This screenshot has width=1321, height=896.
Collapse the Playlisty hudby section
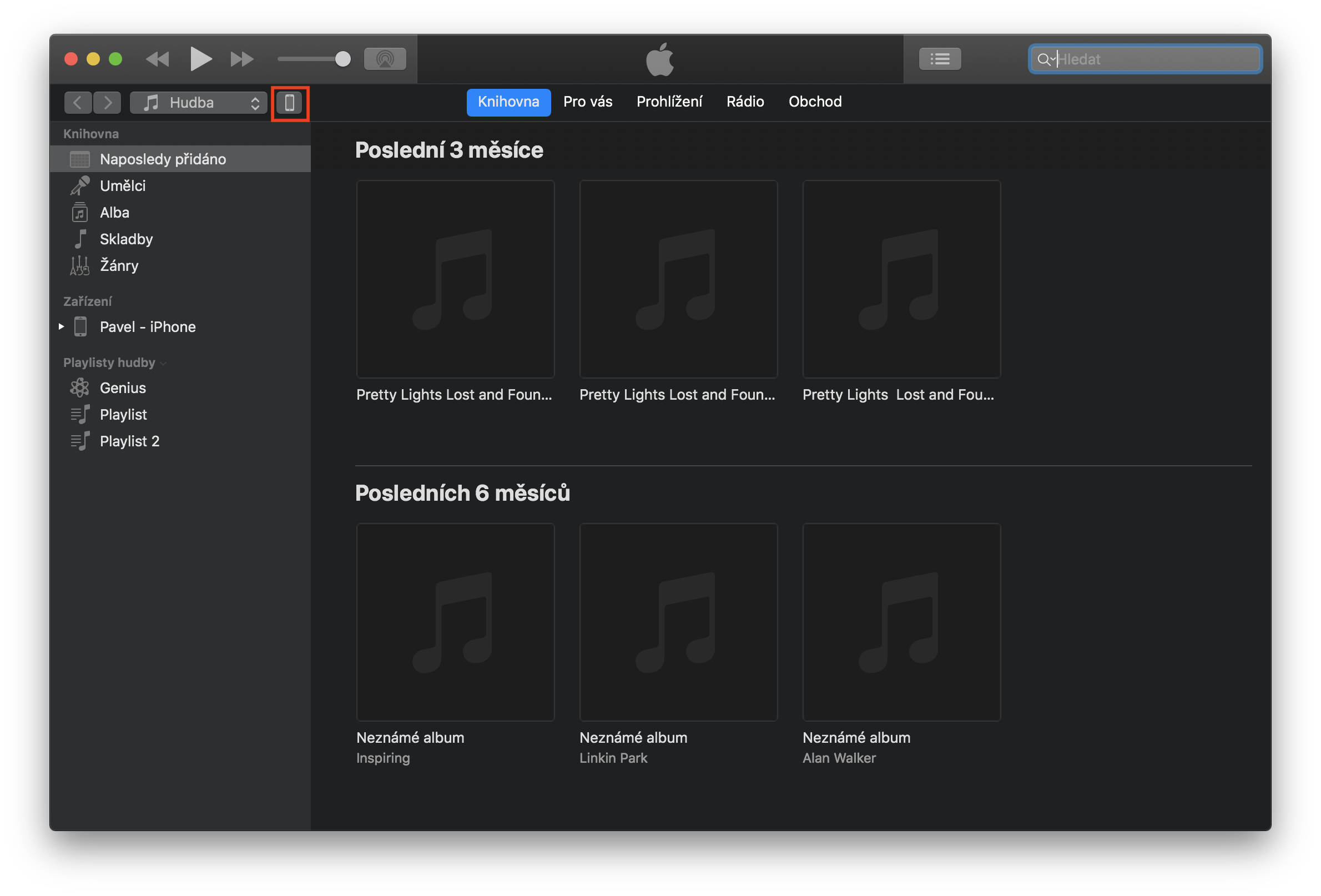click(164, 363)
